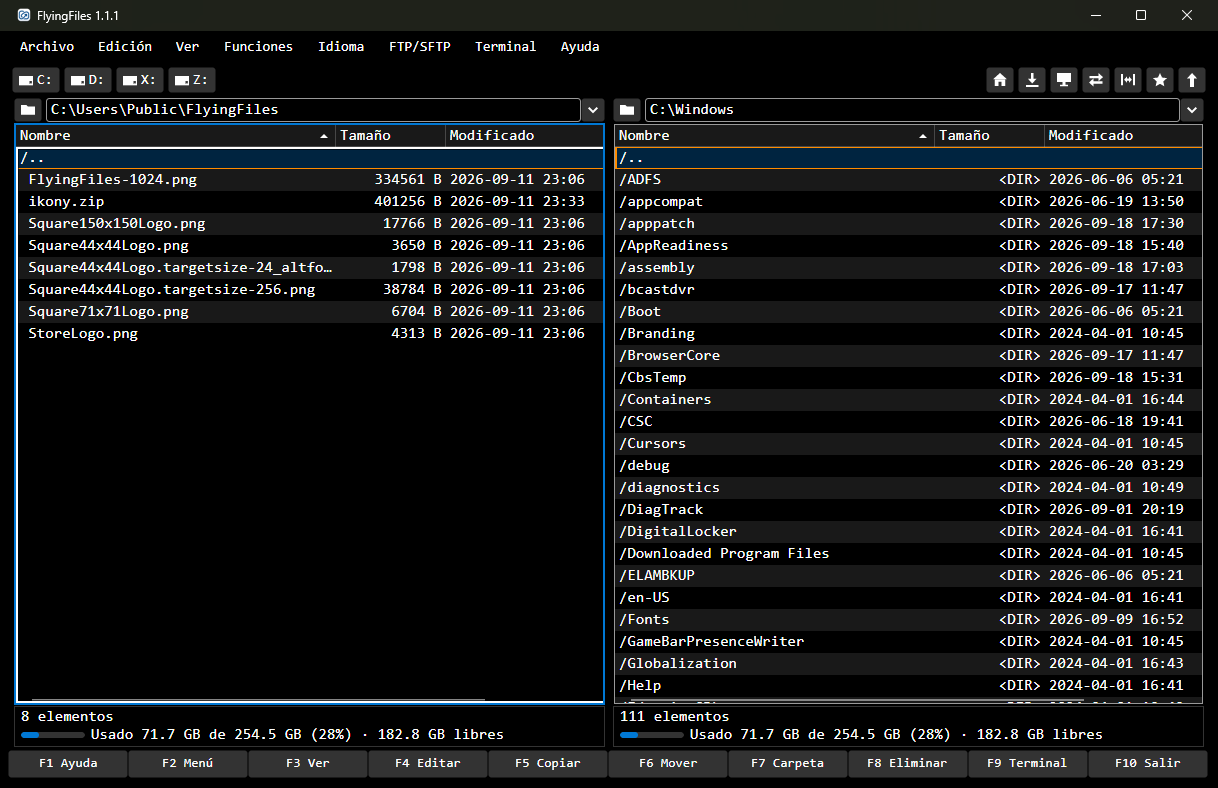Click the F3 Ver button
The height and width of the screenshot is (788, 1218).
pyautogui.click(x=308, y=763)
